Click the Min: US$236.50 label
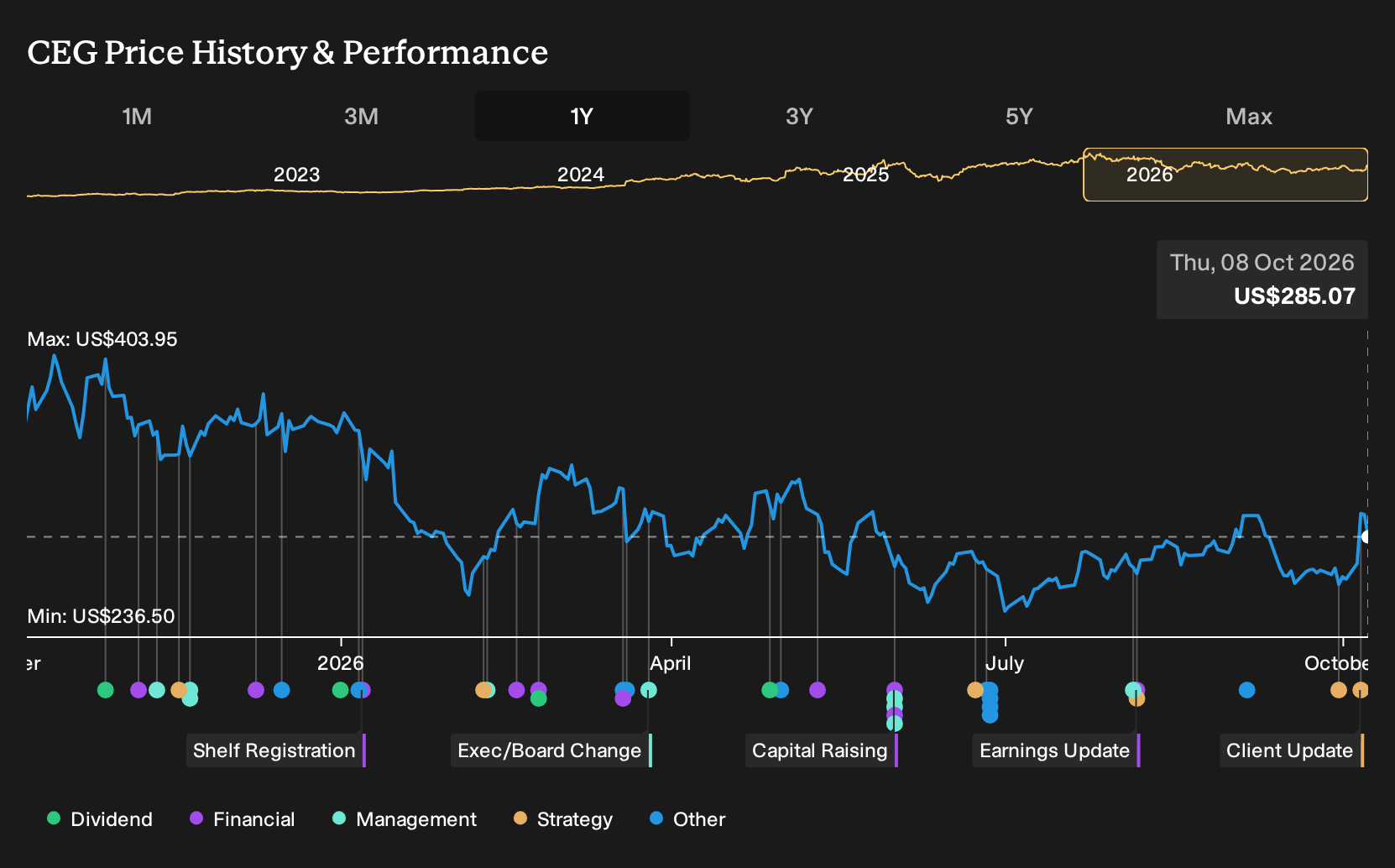Image resolution: width=1395 pixels, height=868 pixels. point(101,616)
